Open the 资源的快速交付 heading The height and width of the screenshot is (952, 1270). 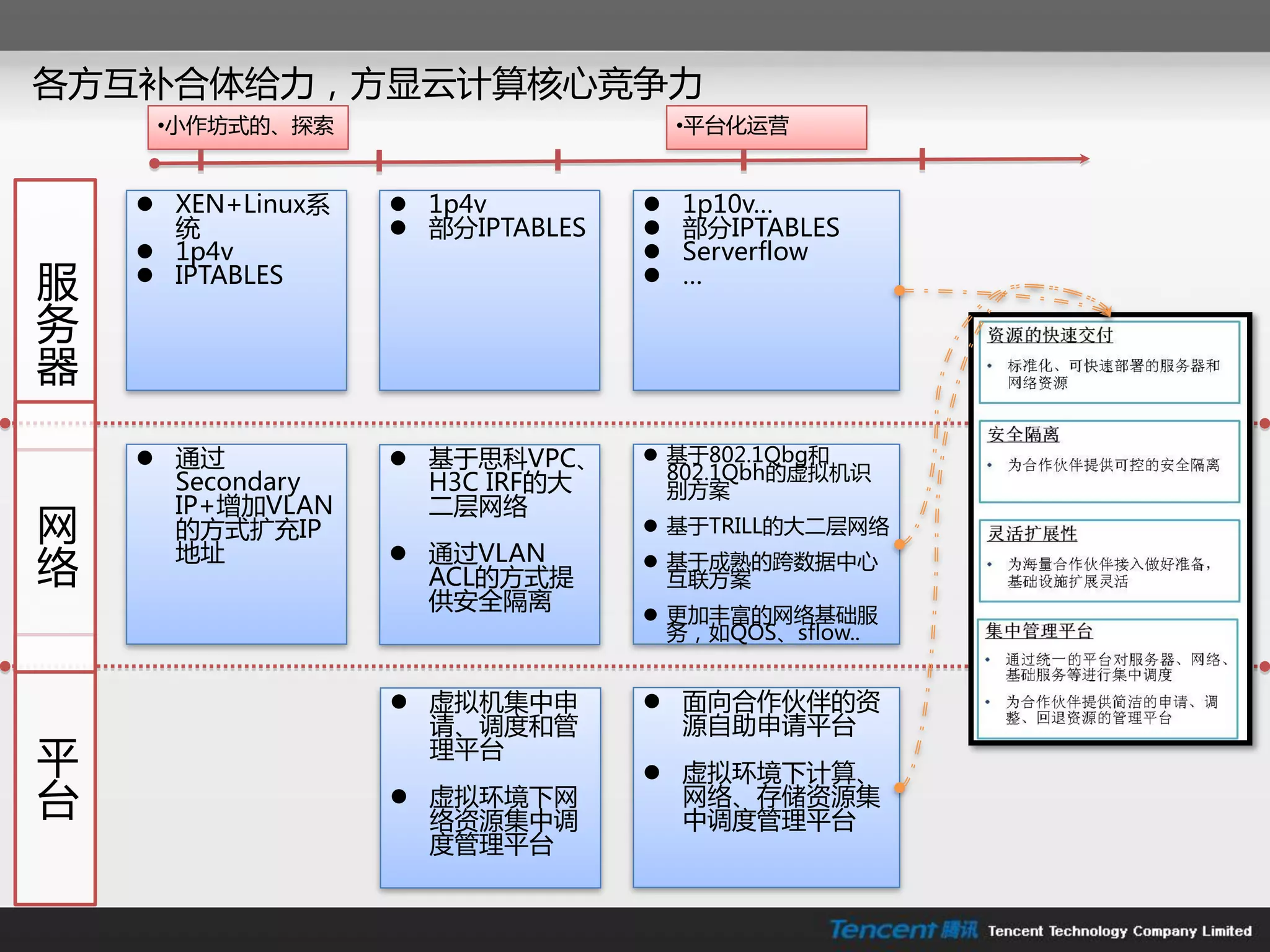1050,335
